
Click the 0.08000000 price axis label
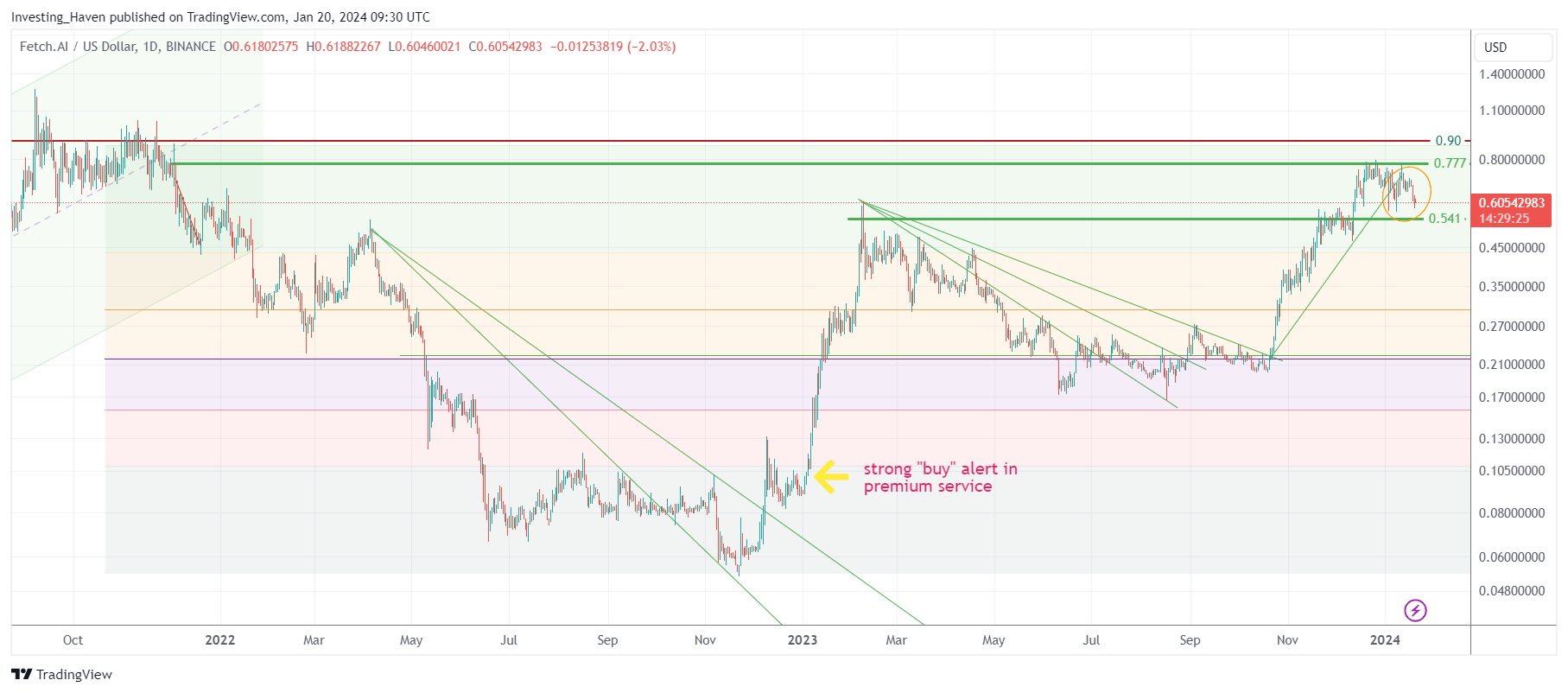(x=1512, y=513)
